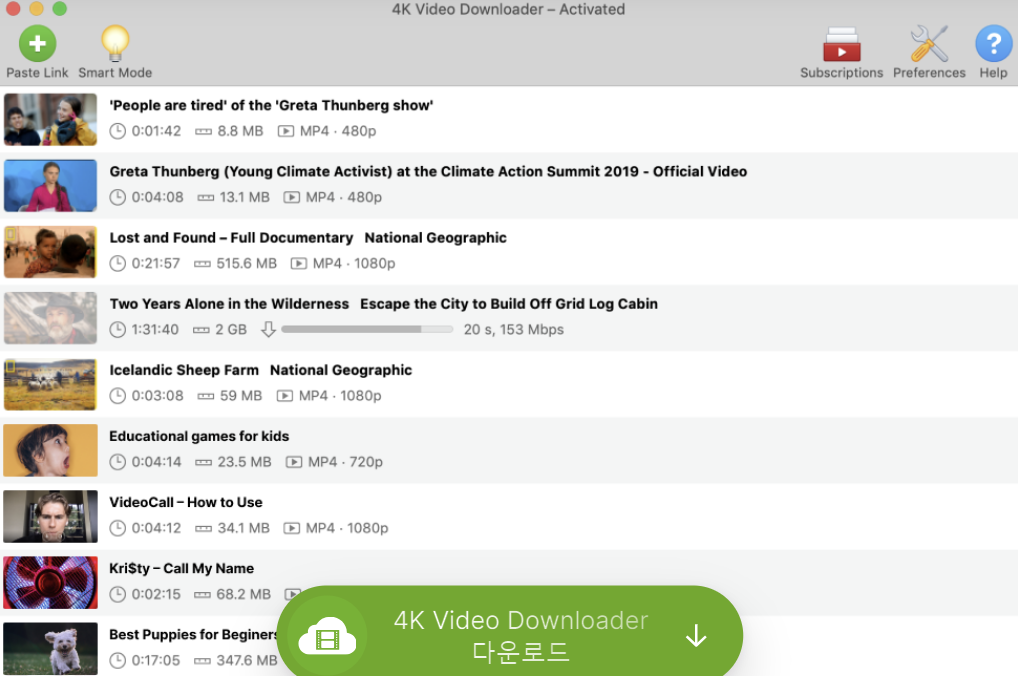Open the Lost and Found documentary thumbnail
The width and height of the screenshot is (1018, 676).
(x=50, y=252)
